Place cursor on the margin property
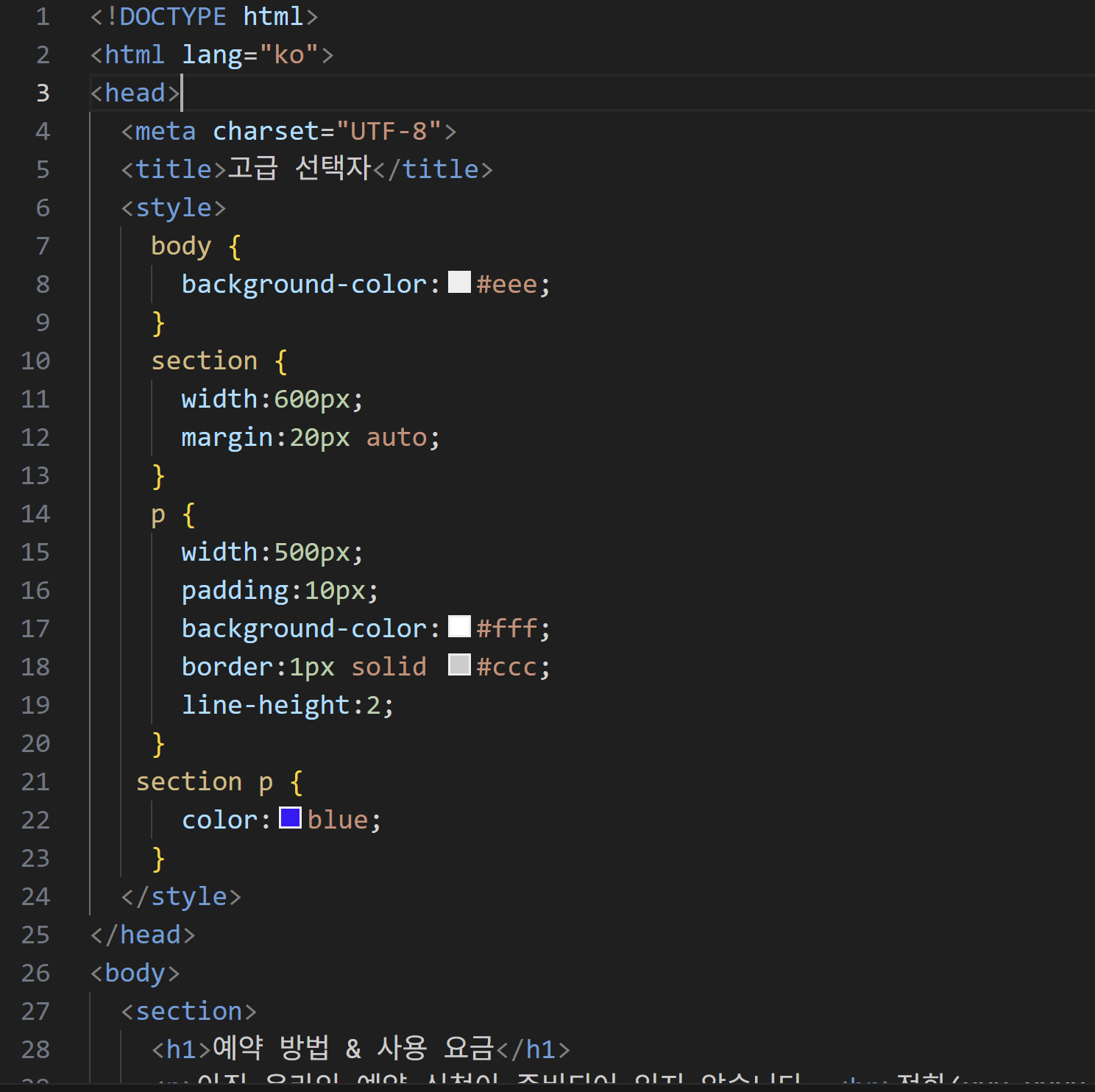The image size is (1095, 1092). click(x=227, y=438)
